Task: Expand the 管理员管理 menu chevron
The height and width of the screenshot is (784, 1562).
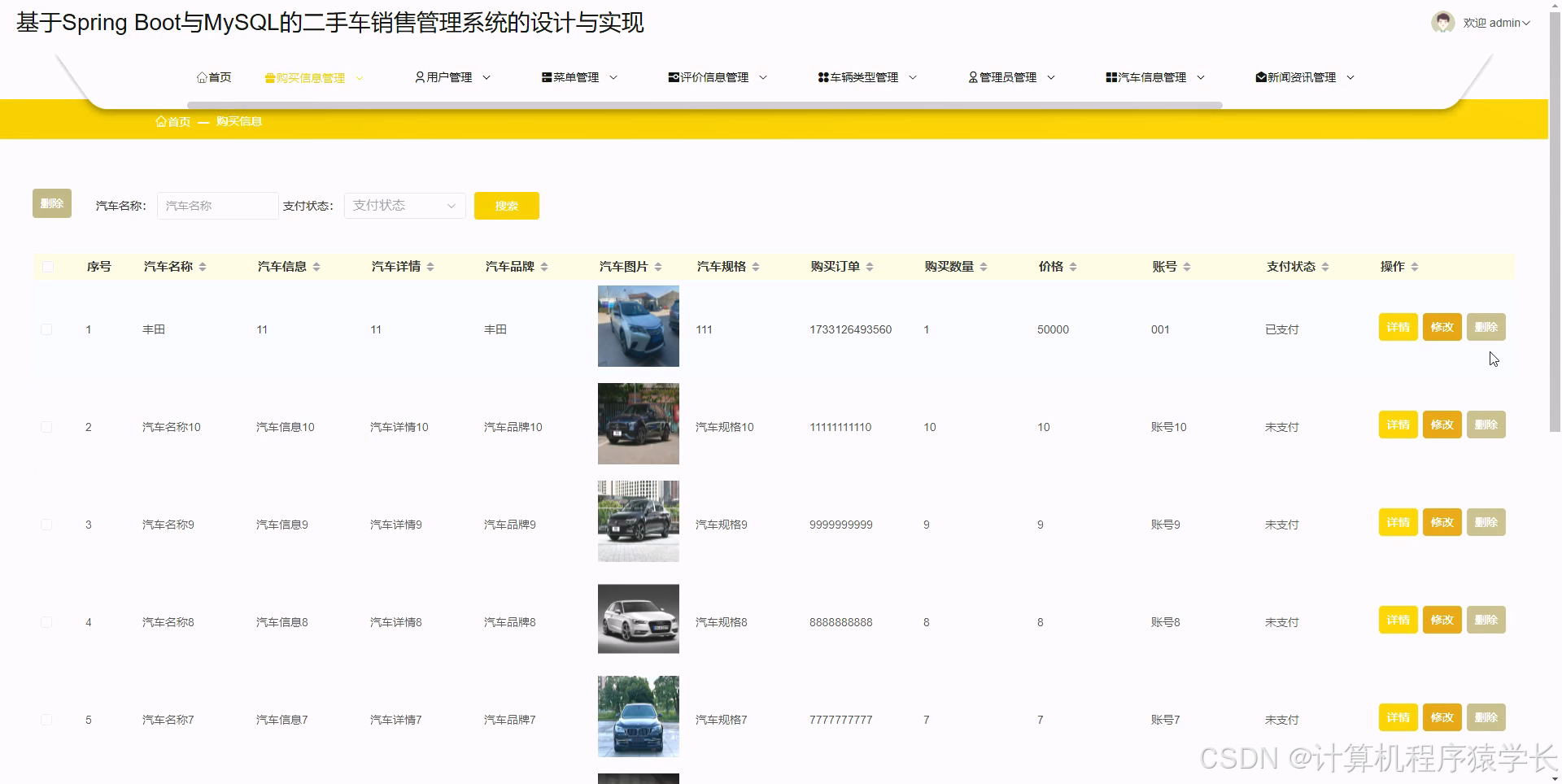Action: (1051, 77)
